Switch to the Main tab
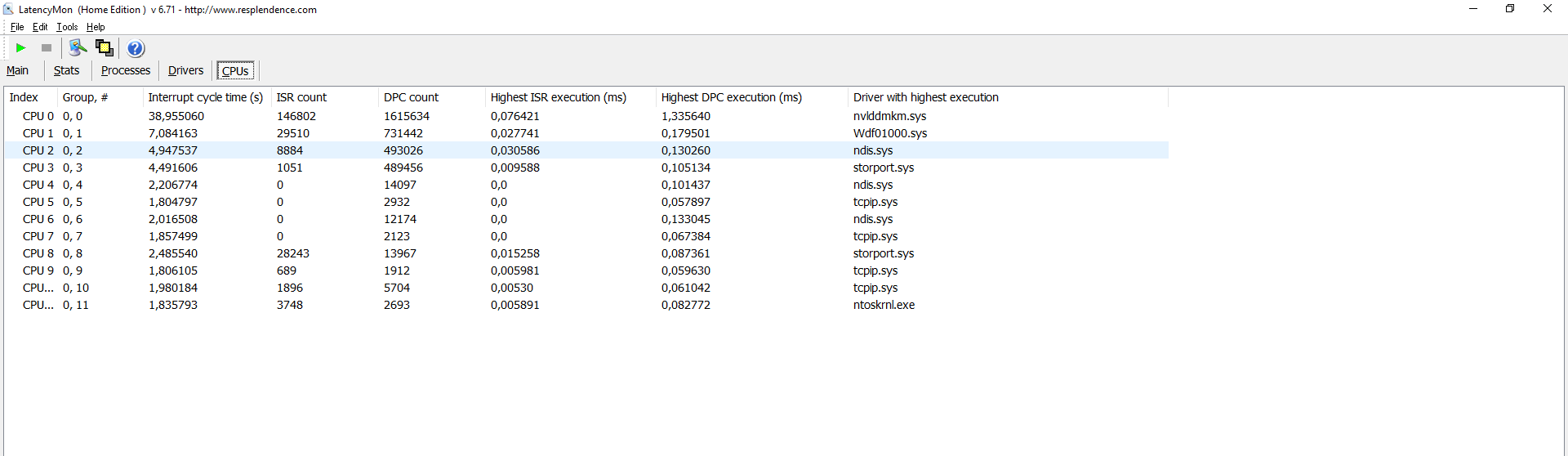 pos(17,71)
